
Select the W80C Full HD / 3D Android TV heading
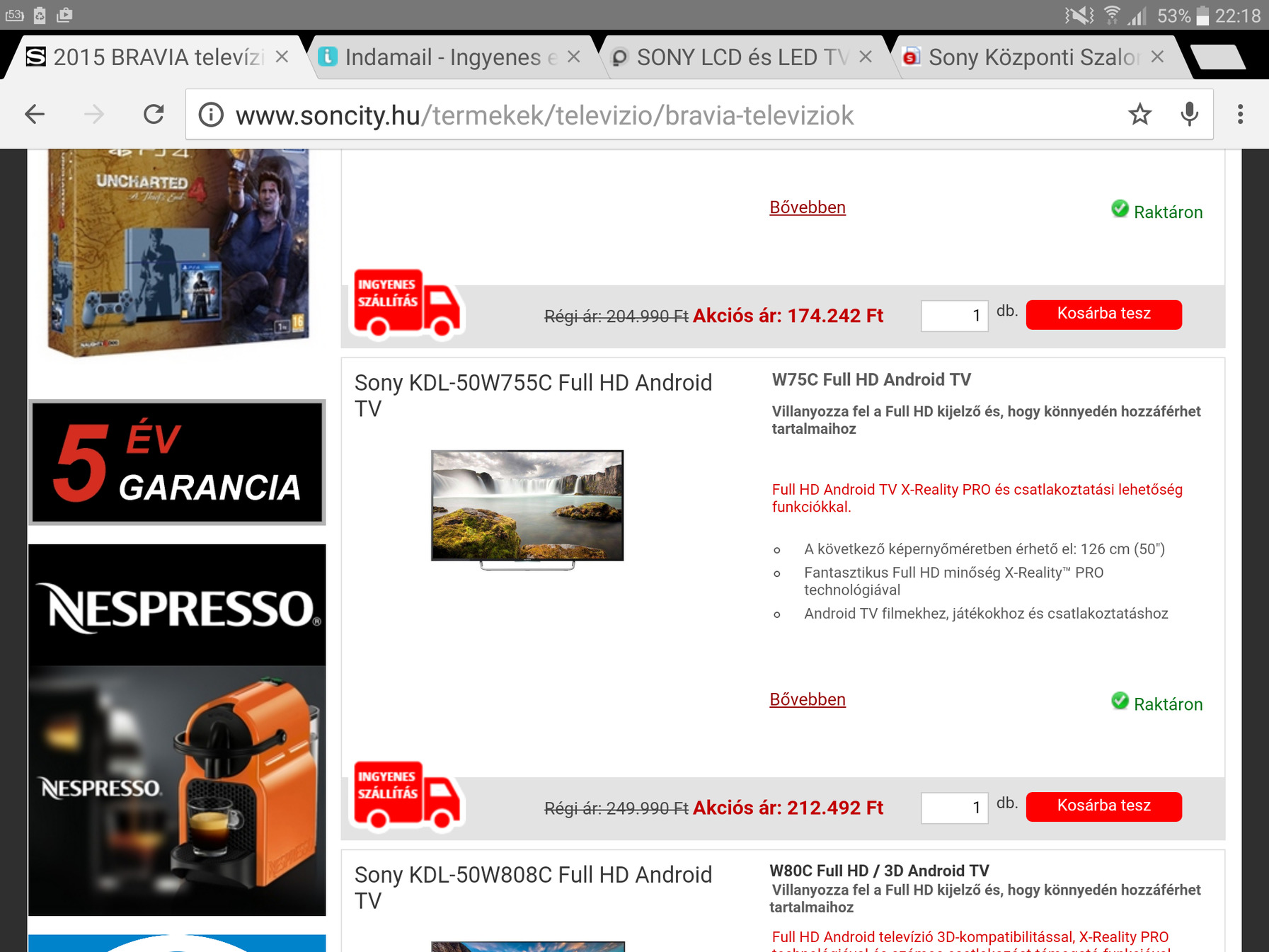880,871
